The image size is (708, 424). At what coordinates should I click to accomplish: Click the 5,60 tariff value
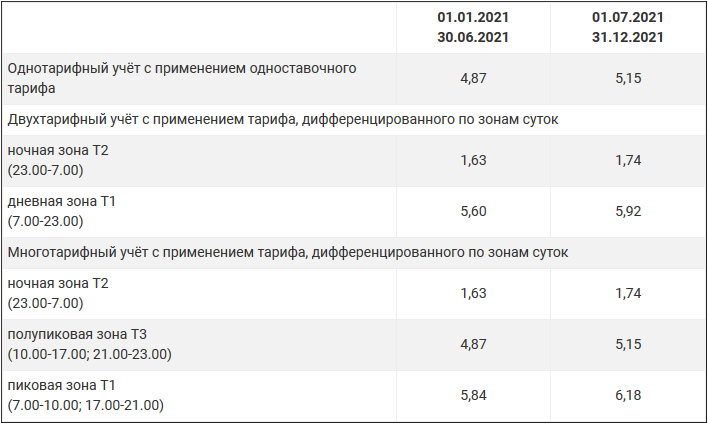pos(473,211)
